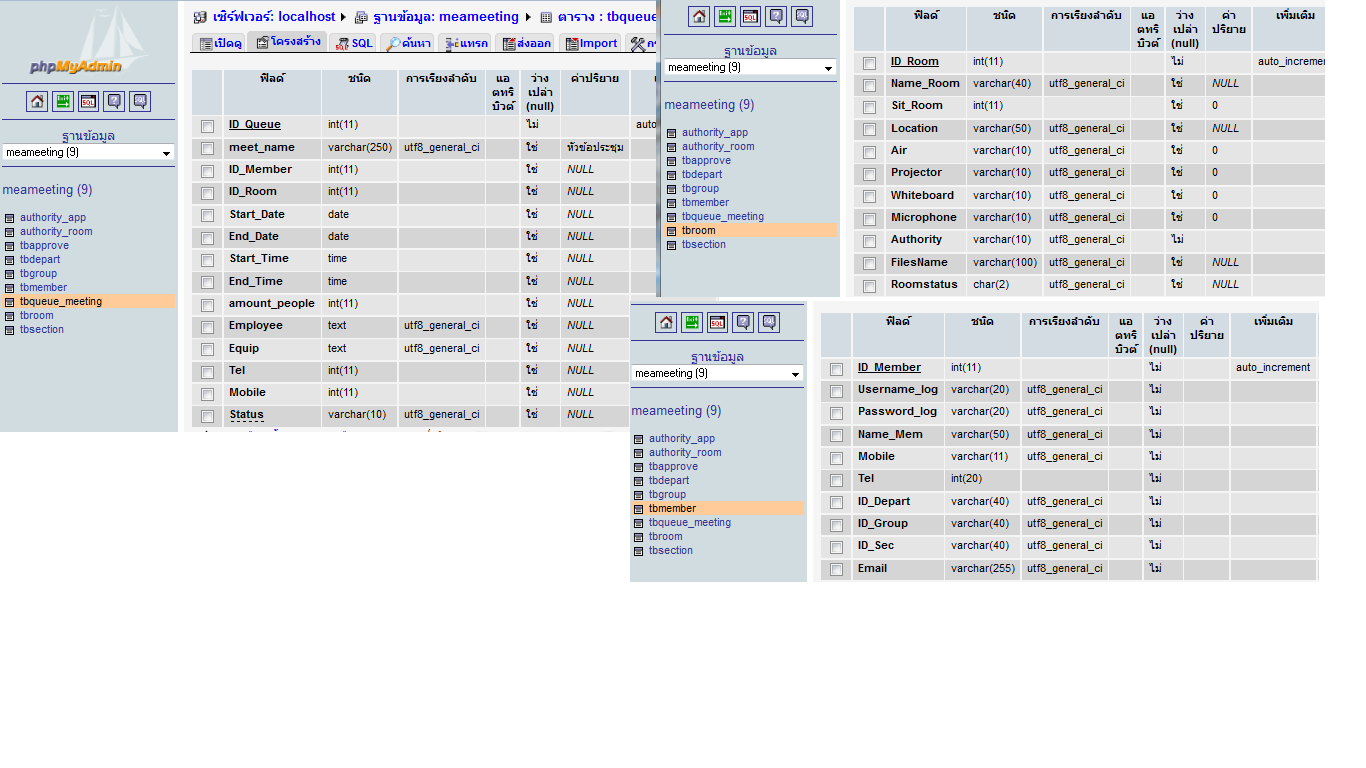Click green Exit icon under phpMyAdmin logo
Viewport: 1366px width, 768px height.
click(x=63, y=101)
